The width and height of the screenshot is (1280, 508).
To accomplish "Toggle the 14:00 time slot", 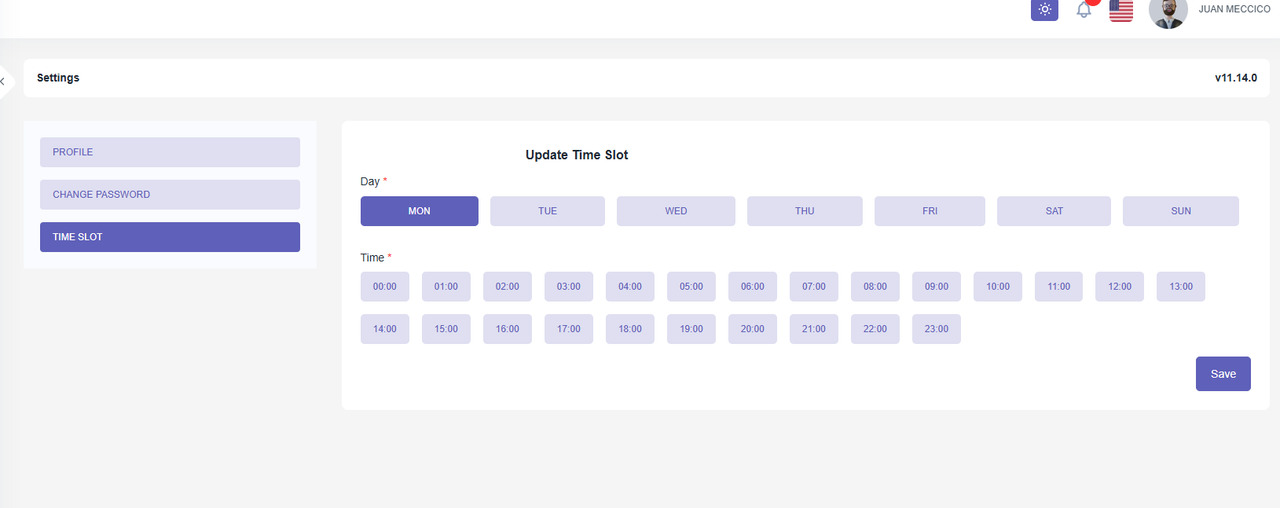I will [385, 329].
